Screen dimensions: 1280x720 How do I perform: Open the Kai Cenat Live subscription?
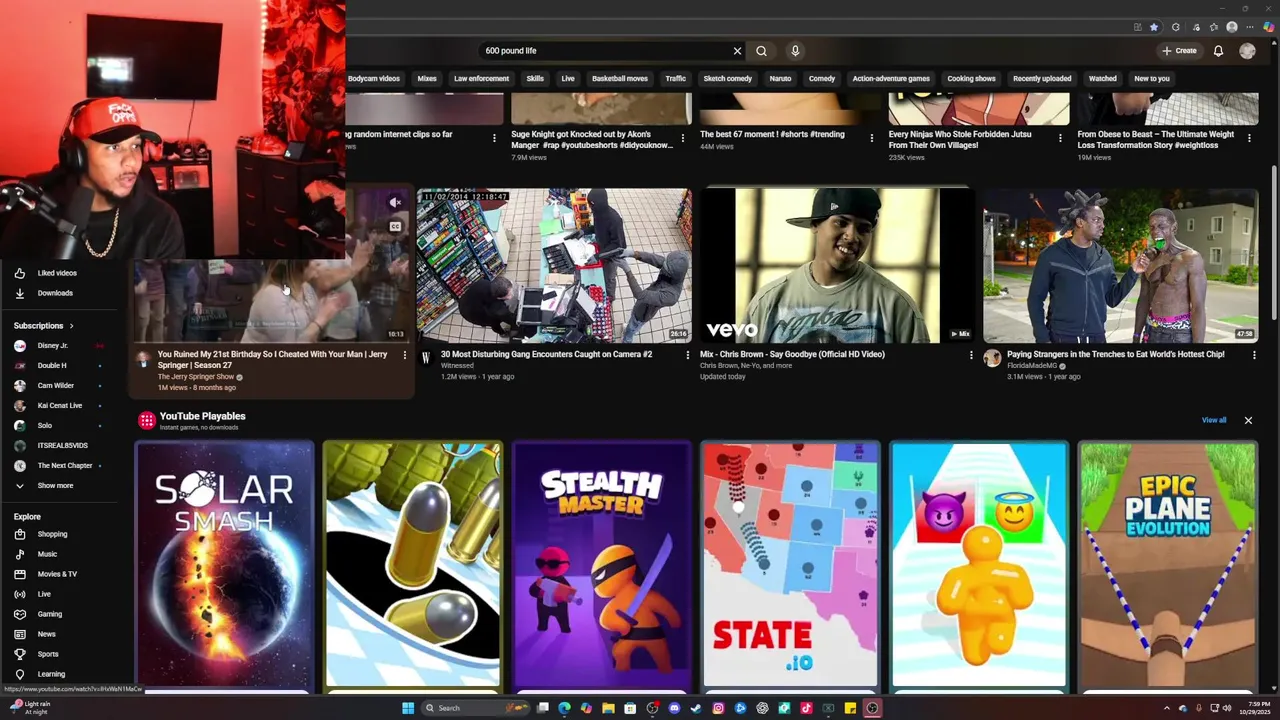(59, 406)
